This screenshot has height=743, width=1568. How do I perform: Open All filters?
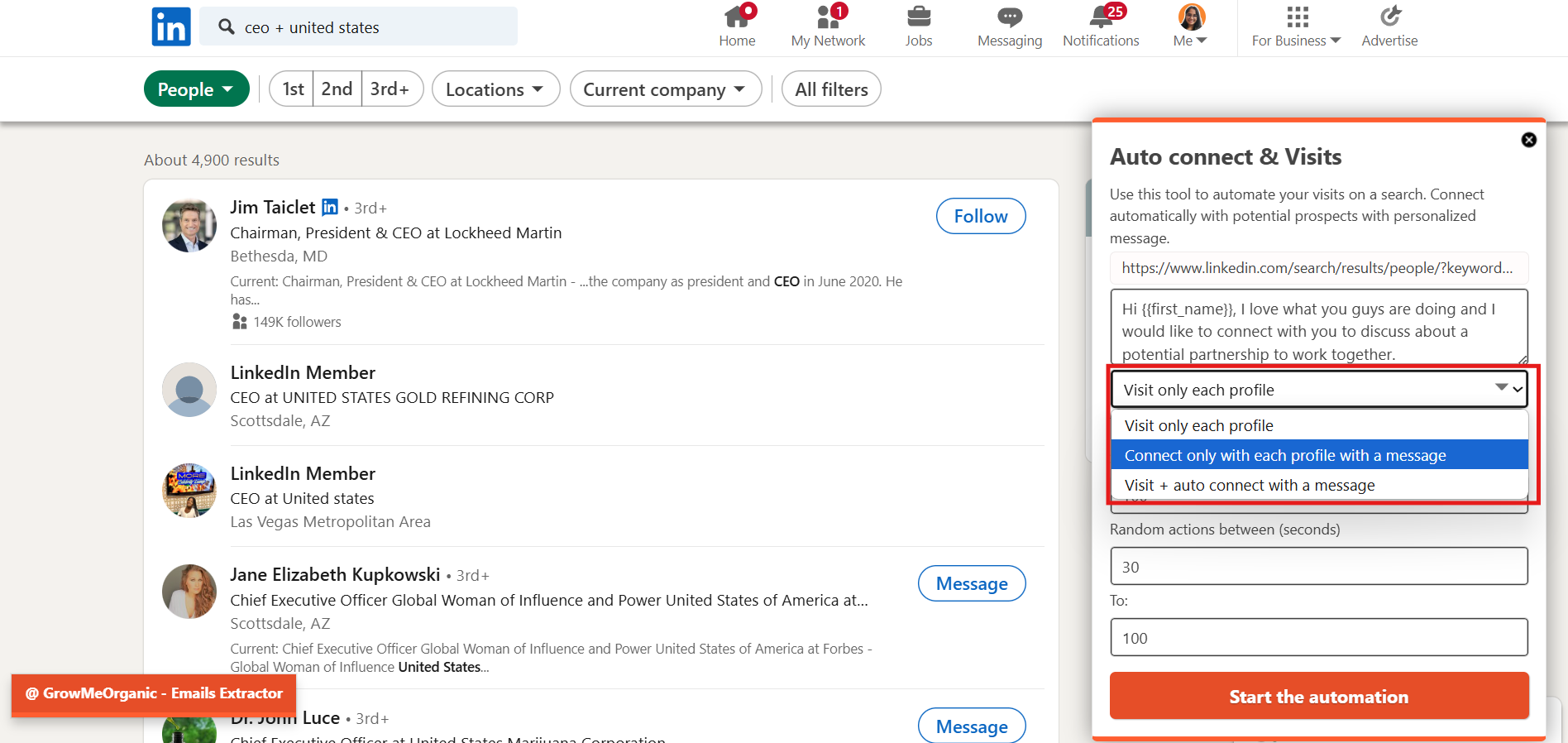831,89
